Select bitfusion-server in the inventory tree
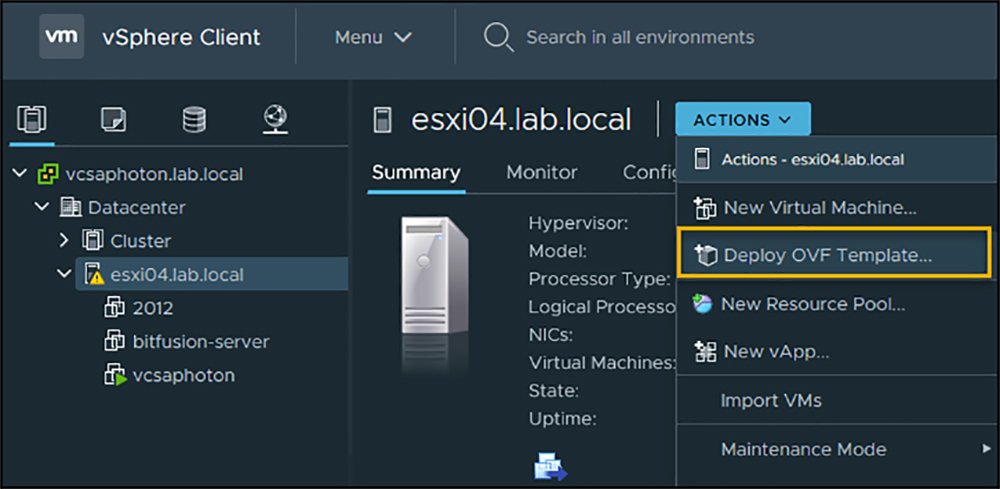 pos(200,341)
